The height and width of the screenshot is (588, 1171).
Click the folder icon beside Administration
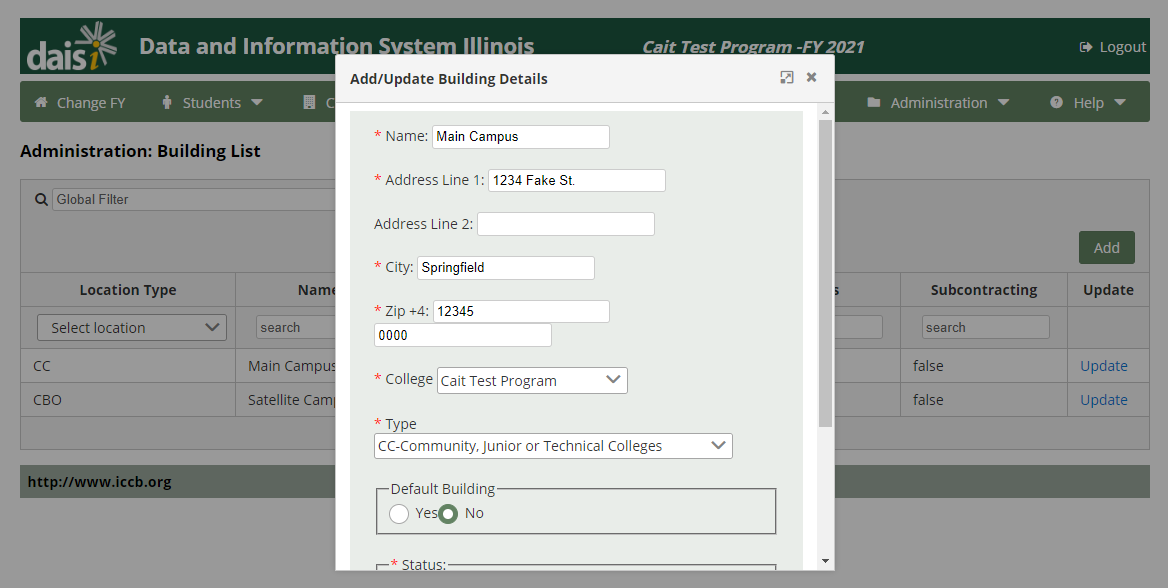coord(875,101)
